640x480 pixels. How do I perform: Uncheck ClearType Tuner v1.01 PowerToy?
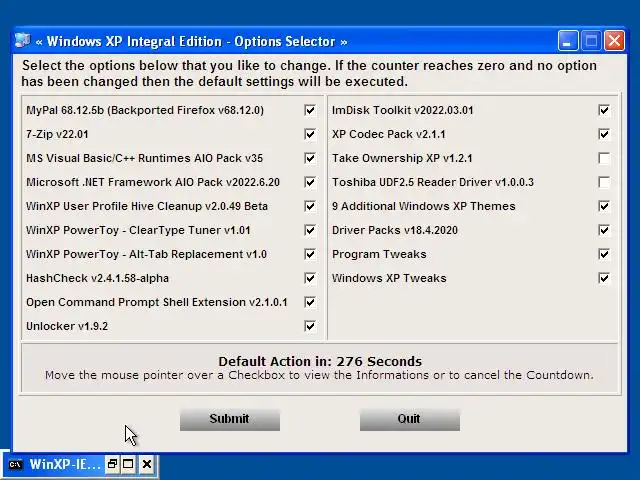point(310,230)
